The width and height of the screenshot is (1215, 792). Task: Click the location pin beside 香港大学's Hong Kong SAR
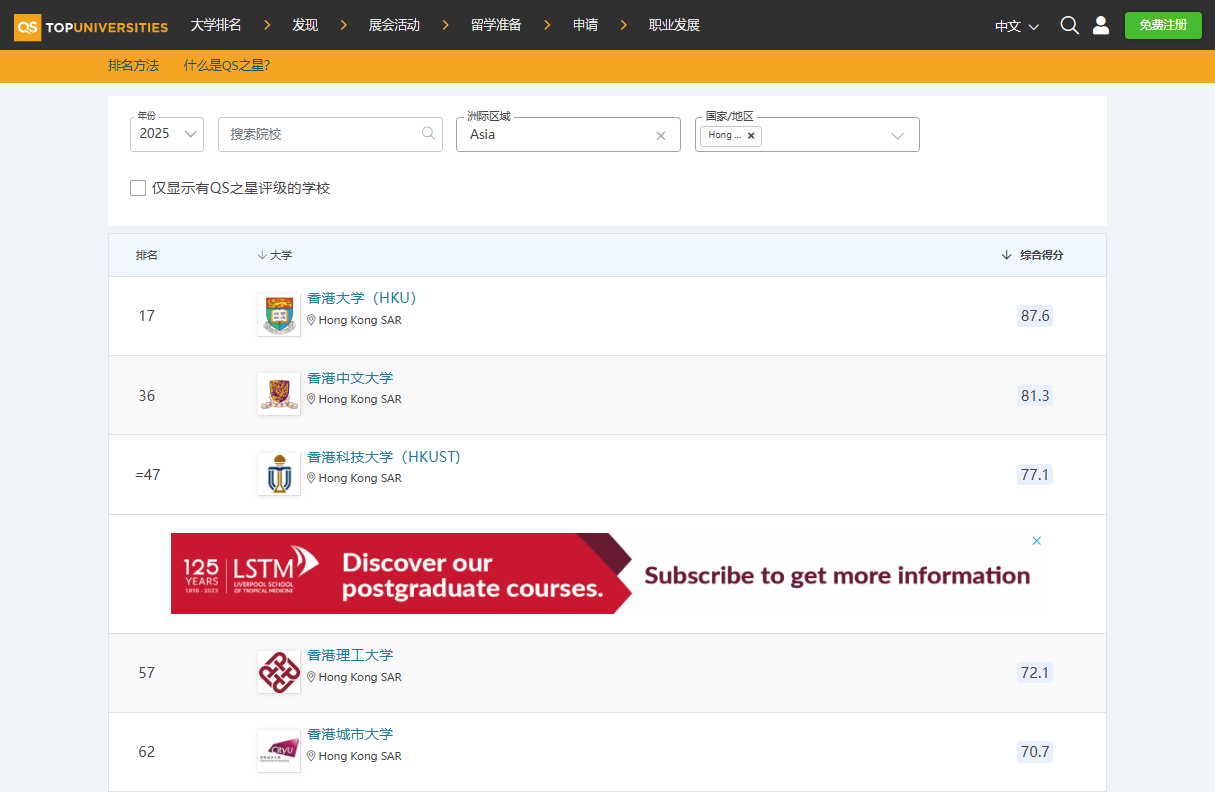point(311,320)
